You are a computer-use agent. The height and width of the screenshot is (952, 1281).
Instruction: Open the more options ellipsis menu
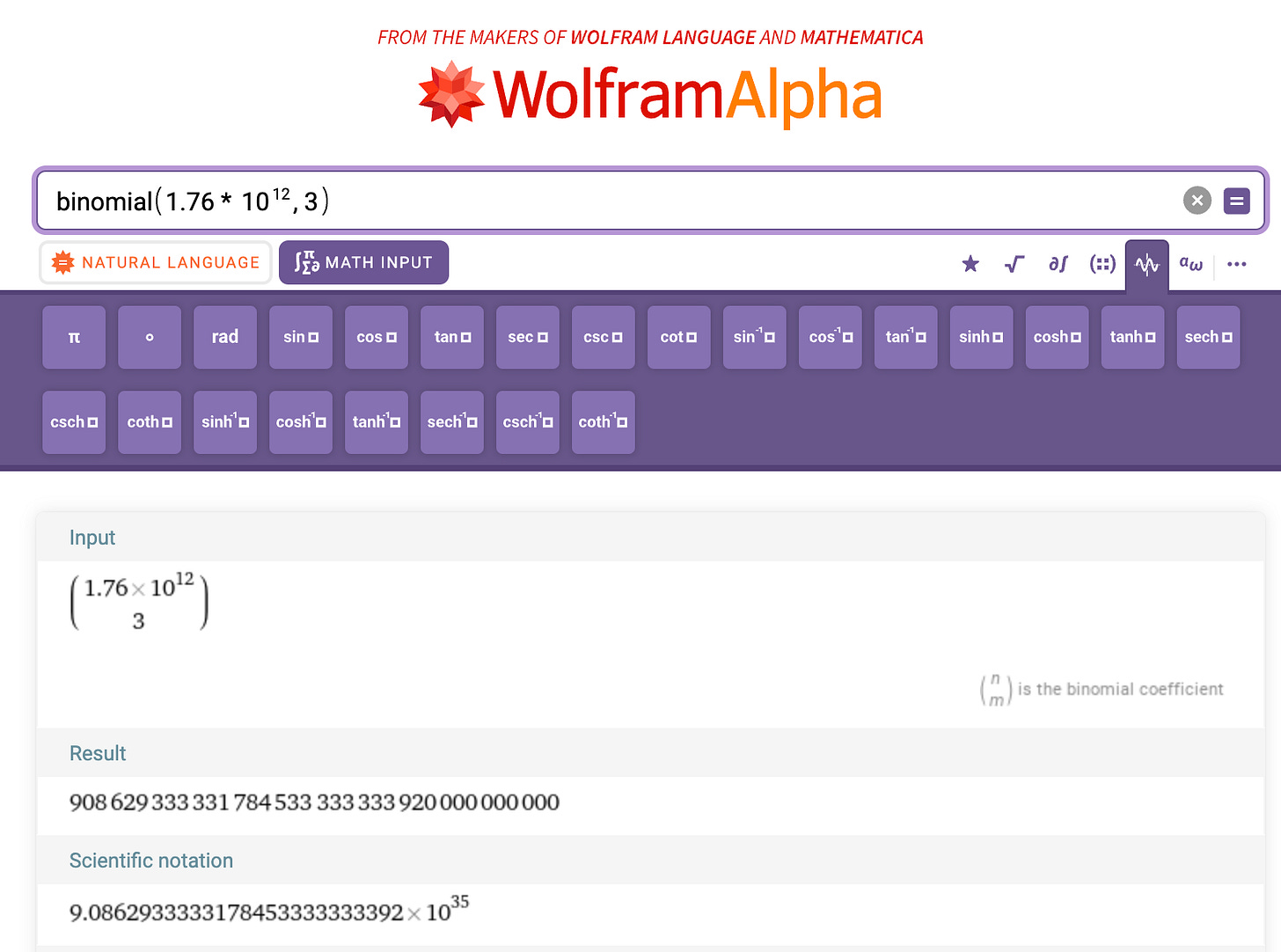click(x=1237, y=264)
